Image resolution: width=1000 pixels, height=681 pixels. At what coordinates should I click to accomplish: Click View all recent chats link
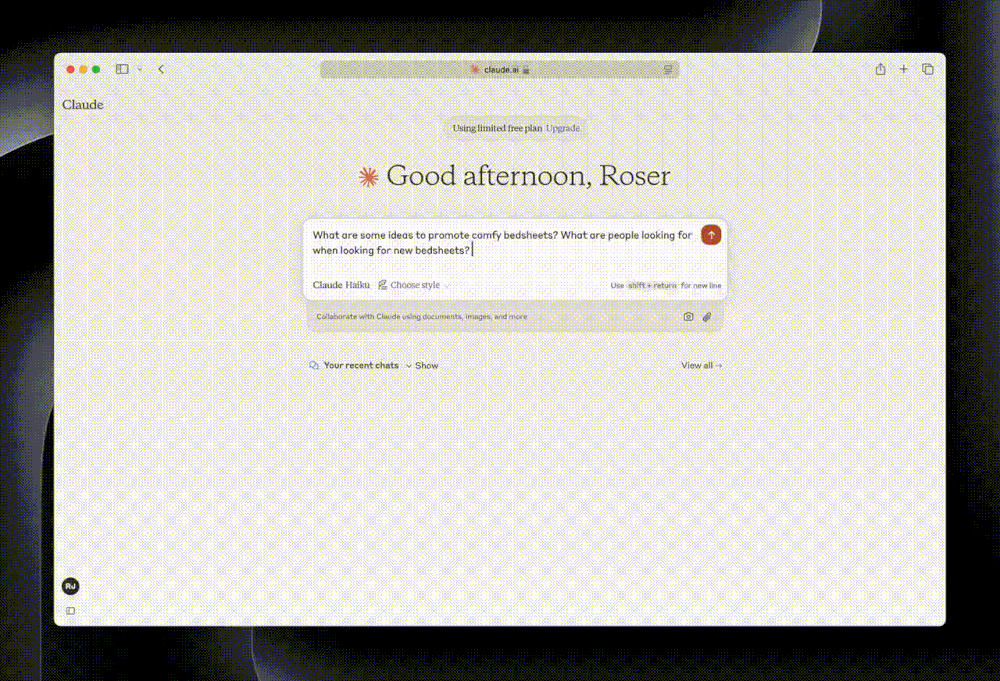tap(702, 365)
